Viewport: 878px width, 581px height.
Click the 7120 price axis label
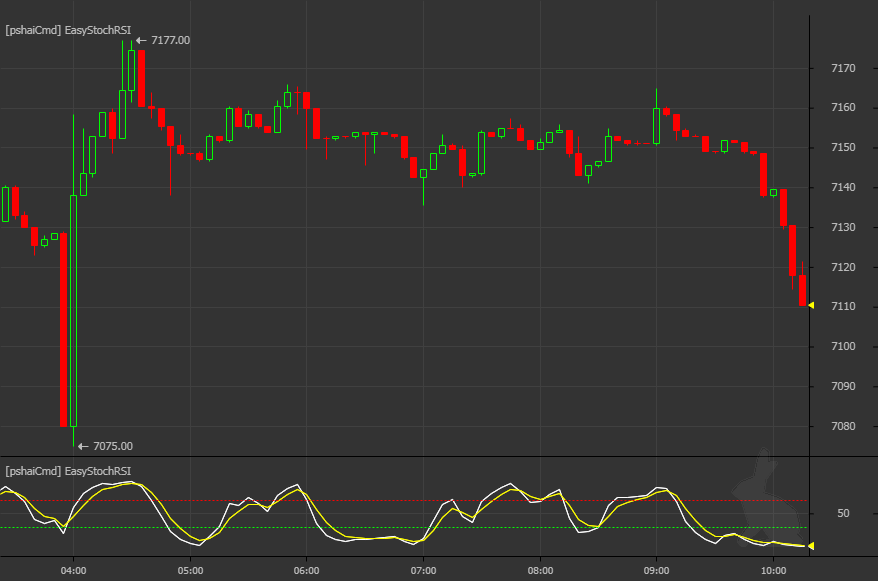pos(843,267)
